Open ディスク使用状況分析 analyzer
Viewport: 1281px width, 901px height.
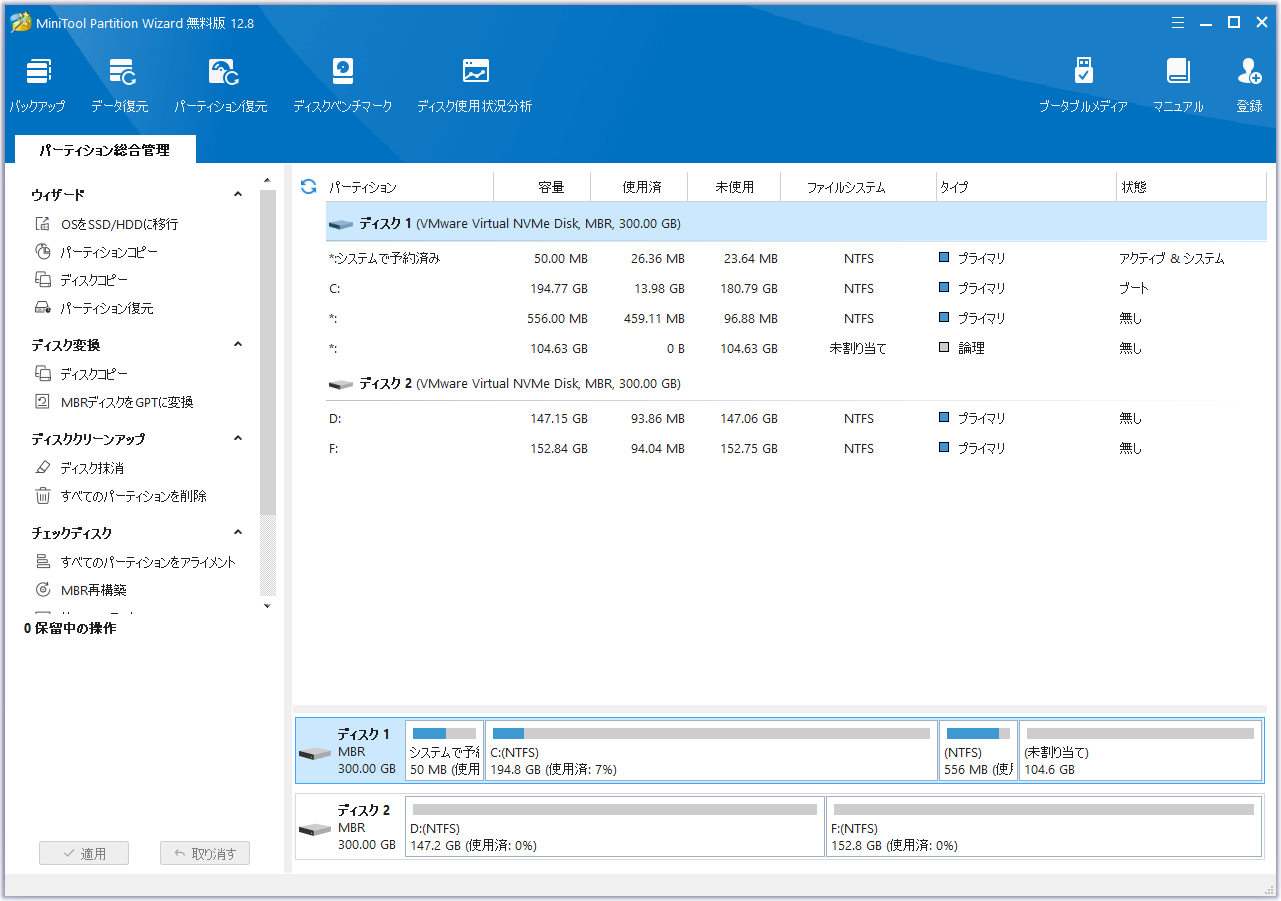click(474, 84)
